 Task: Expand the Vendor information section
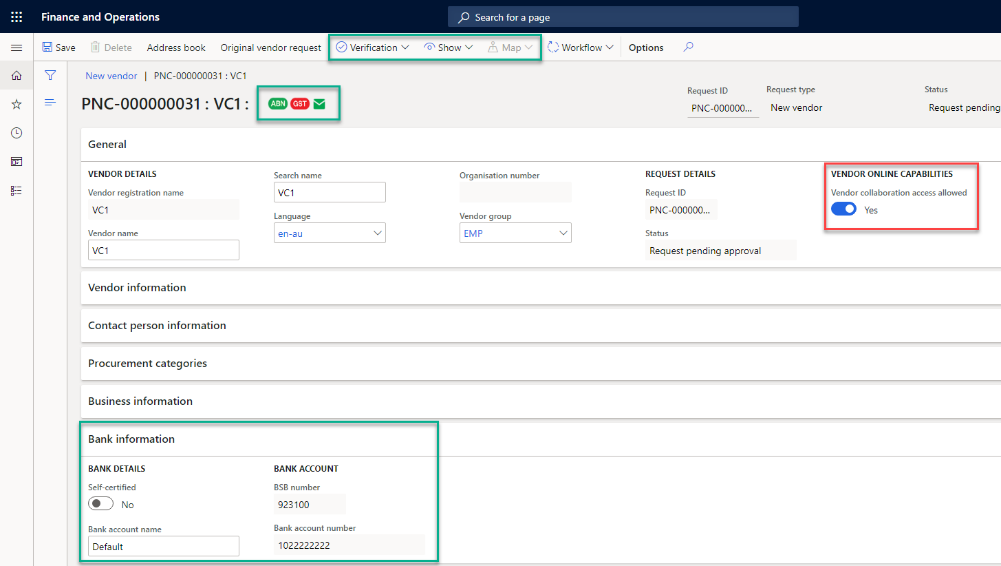click(540, 287)
